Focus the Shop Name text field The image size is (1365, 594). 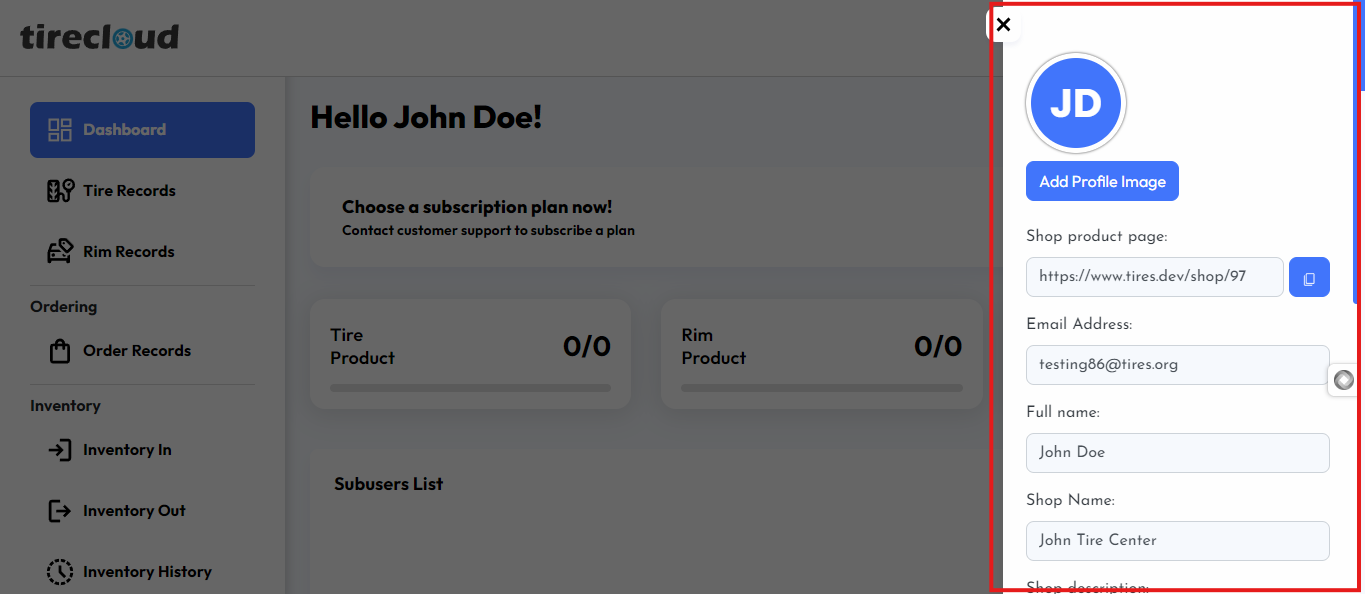[x=1177, y=541]
